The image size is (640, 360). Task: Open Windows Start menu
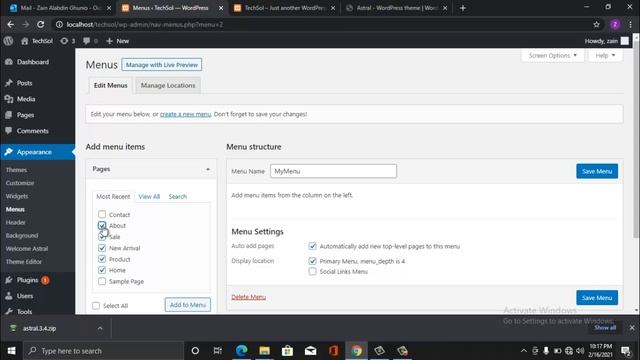point(11,351)
